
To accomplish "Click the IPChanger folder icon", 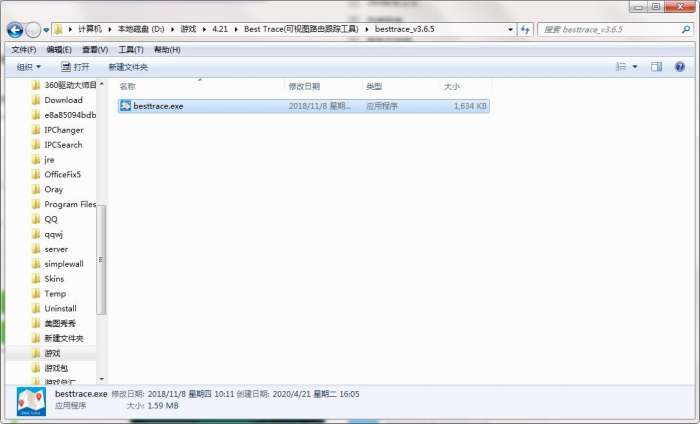I will click(36, 130).
